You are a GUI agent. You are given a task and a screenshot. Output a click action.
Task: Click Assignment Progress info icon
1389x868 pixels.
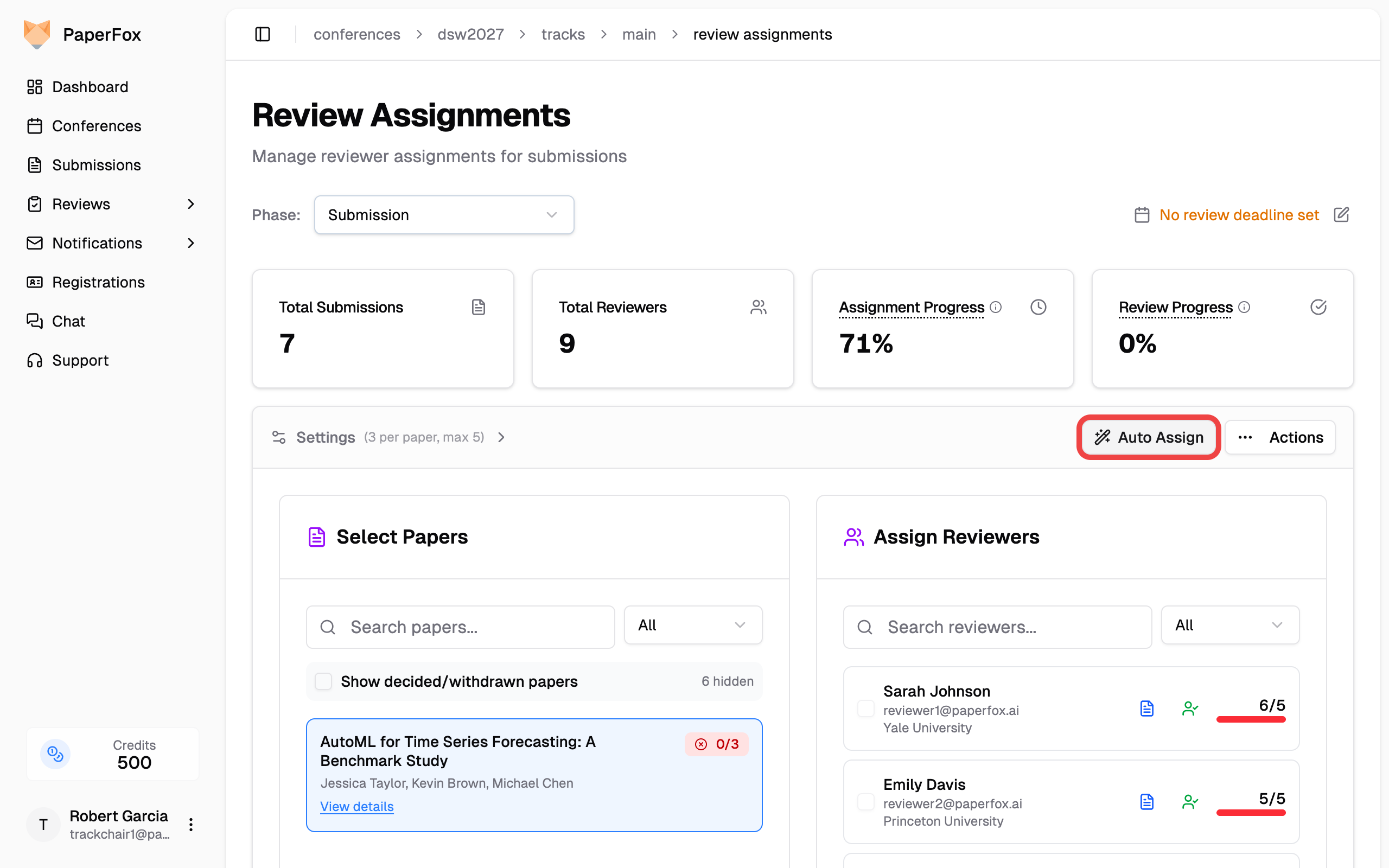pos(996,307)
